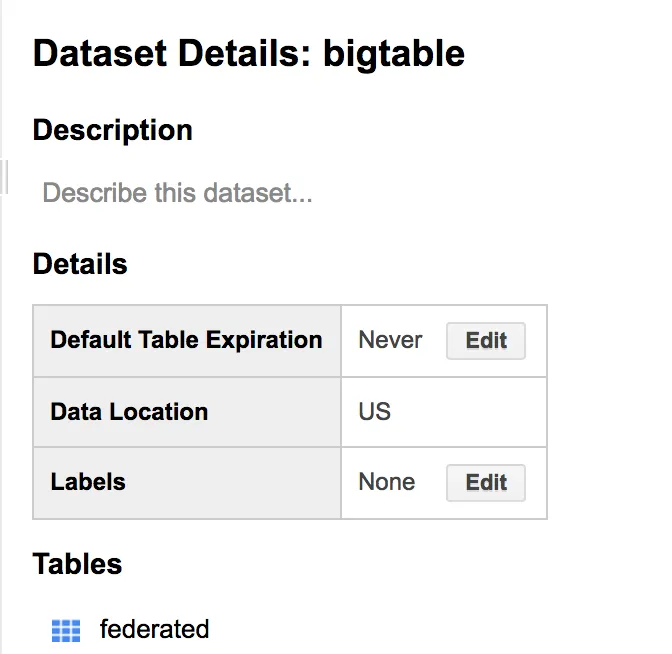Click the 'US' data location value
The image size is (672, 654).
coord(374,411)
